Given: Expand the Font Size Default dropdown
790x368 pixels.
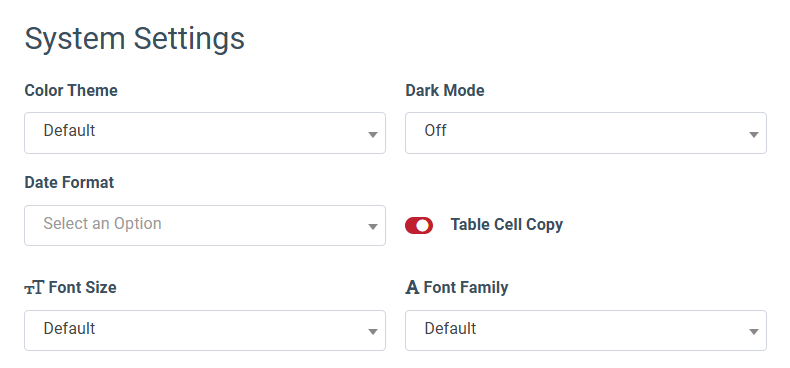Looking at the screenshot, I should tap(205, 330).
